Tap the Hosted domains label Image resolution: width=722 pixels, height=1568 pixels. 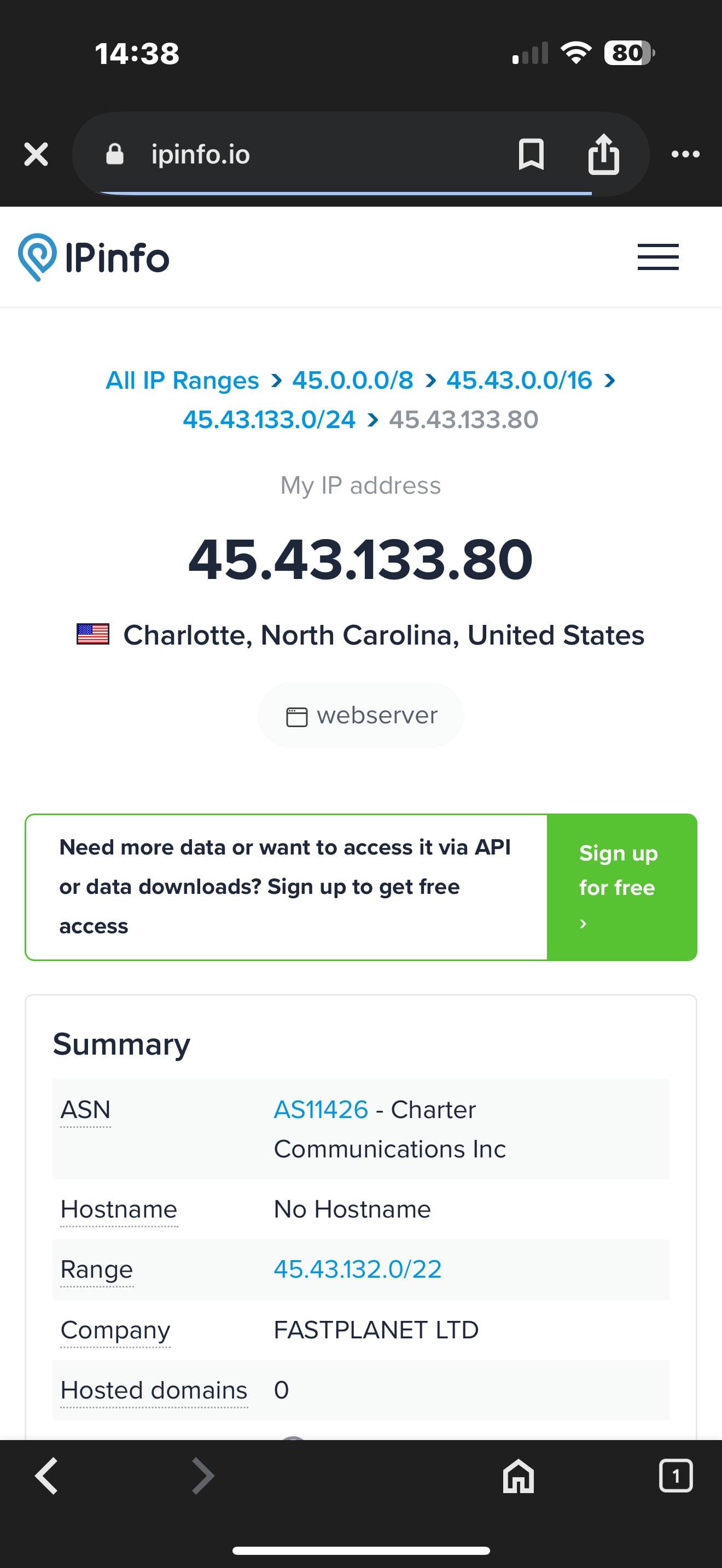tap(154, 1390)
